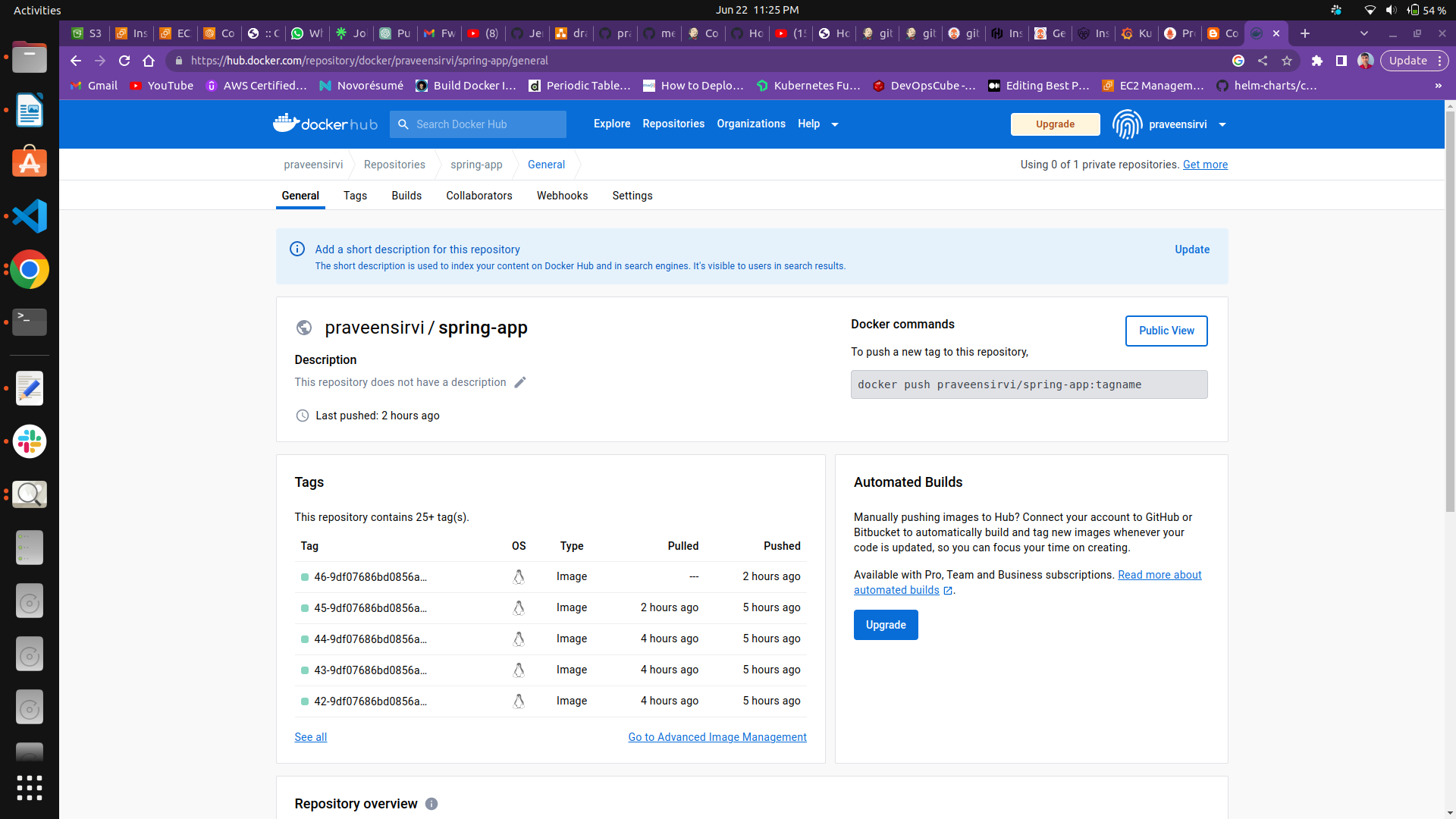This screenshot has width=1456, height=819.
Task: Click the See all tags link
Action: 311,737
